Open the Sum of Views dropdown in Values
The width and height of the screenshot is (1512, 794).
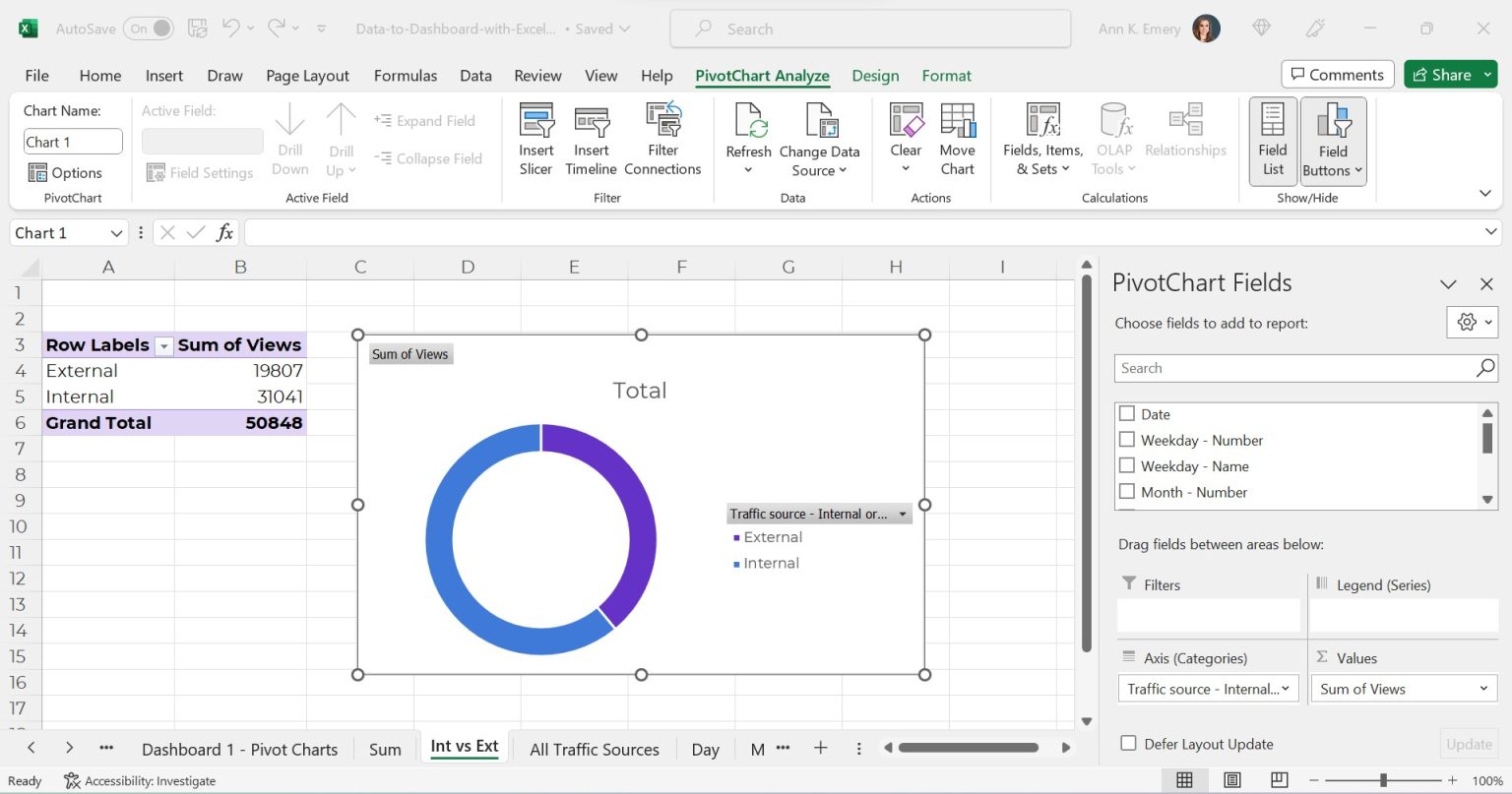pyautogui.click(x=1484, y=689)
